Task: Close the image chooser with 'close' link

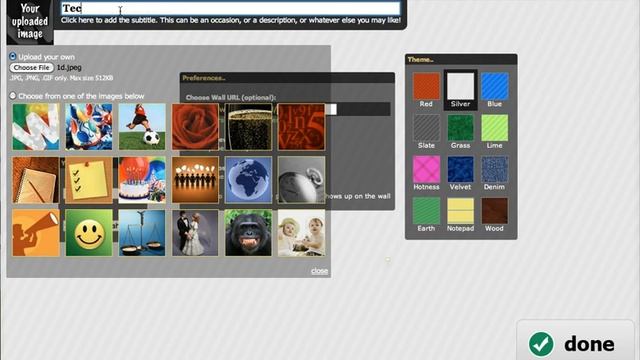Action: [x=319, y=271]
